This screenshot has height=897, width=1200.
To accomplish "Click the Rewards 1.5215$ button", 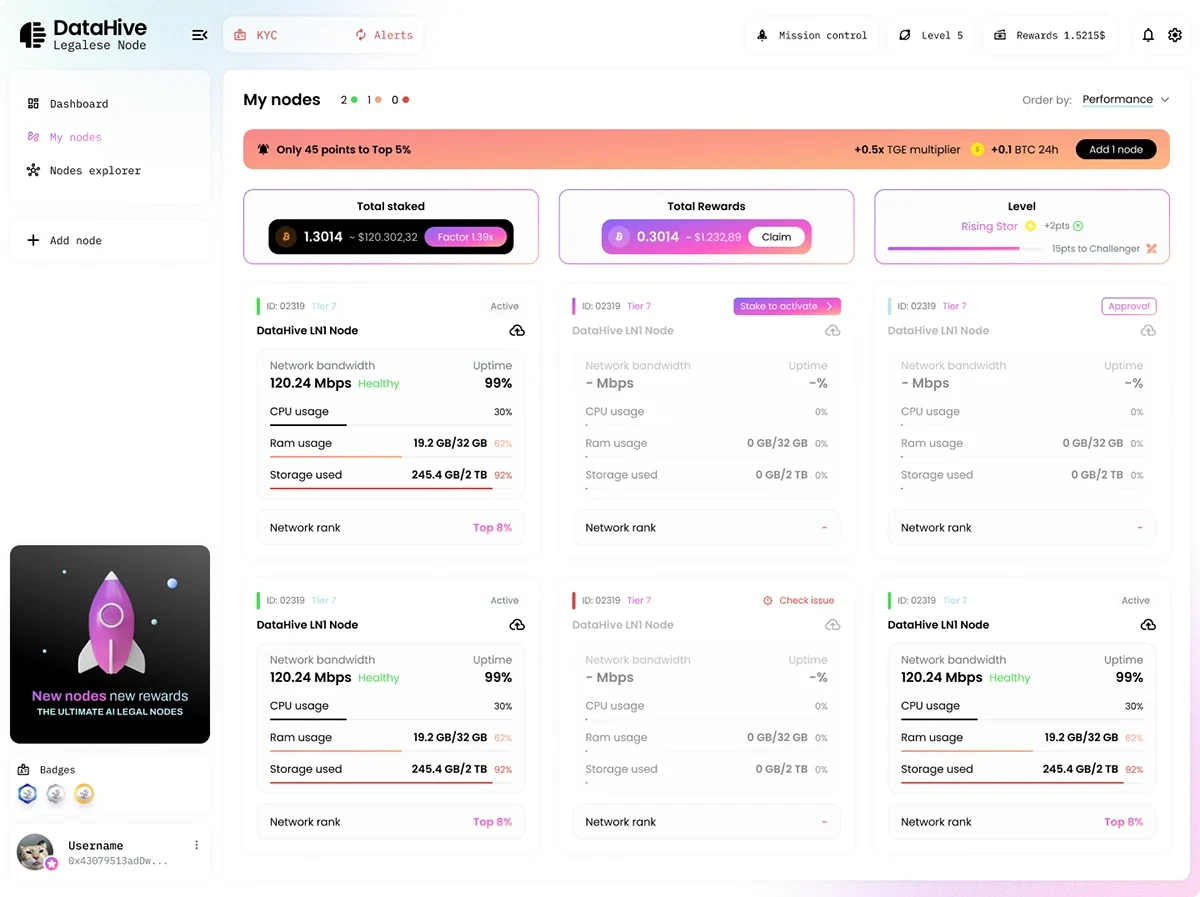I will (x=1050, y=35).
